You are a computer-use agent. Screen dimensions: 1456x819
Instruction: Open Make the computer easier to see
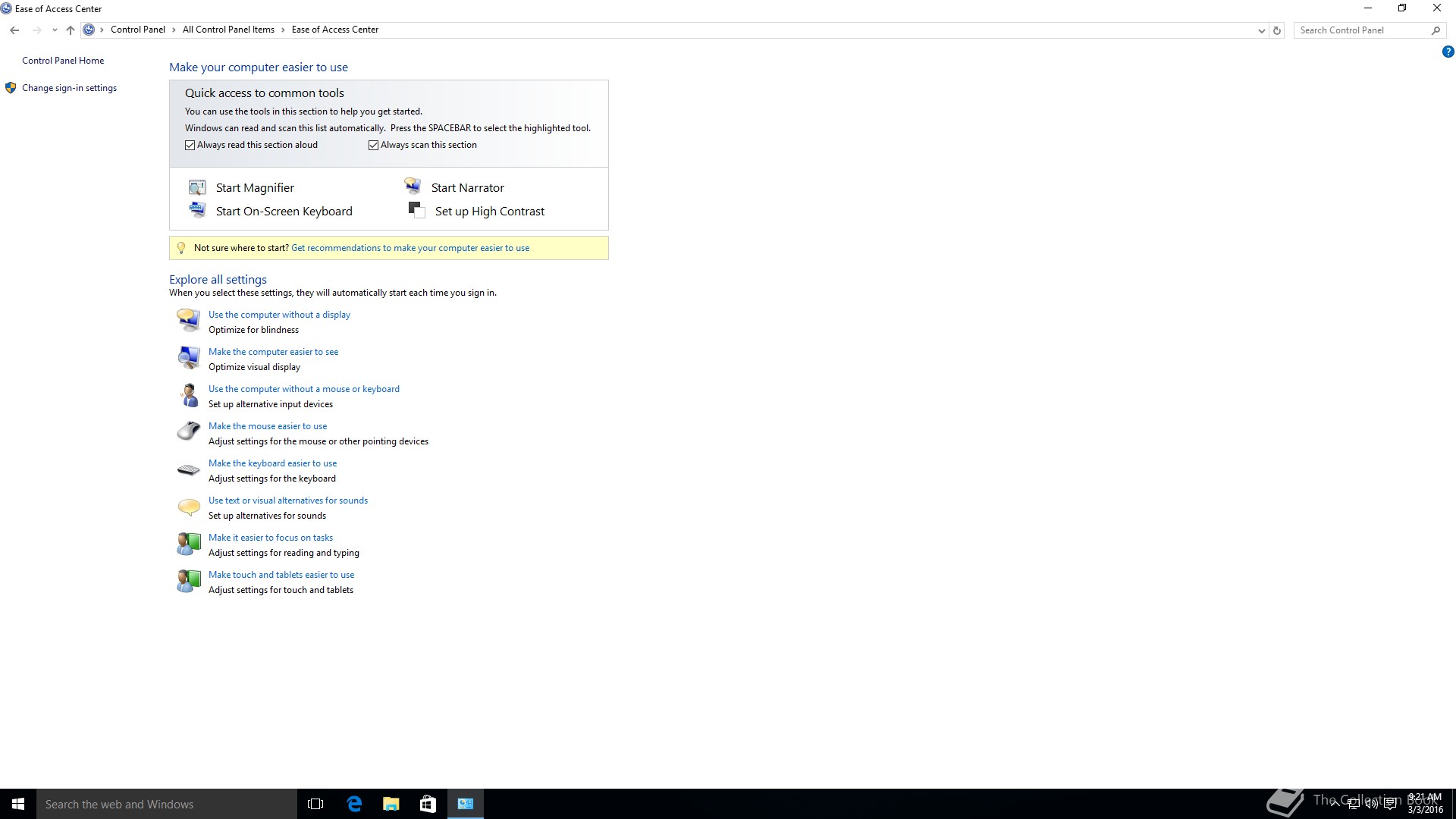click(x=273, y=352)
